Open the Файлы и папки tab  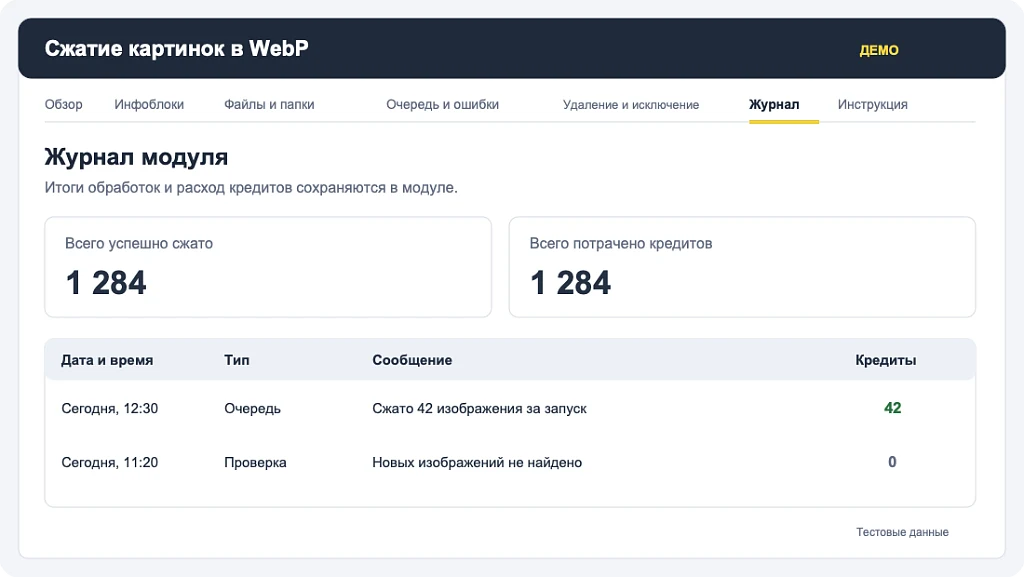269,104
